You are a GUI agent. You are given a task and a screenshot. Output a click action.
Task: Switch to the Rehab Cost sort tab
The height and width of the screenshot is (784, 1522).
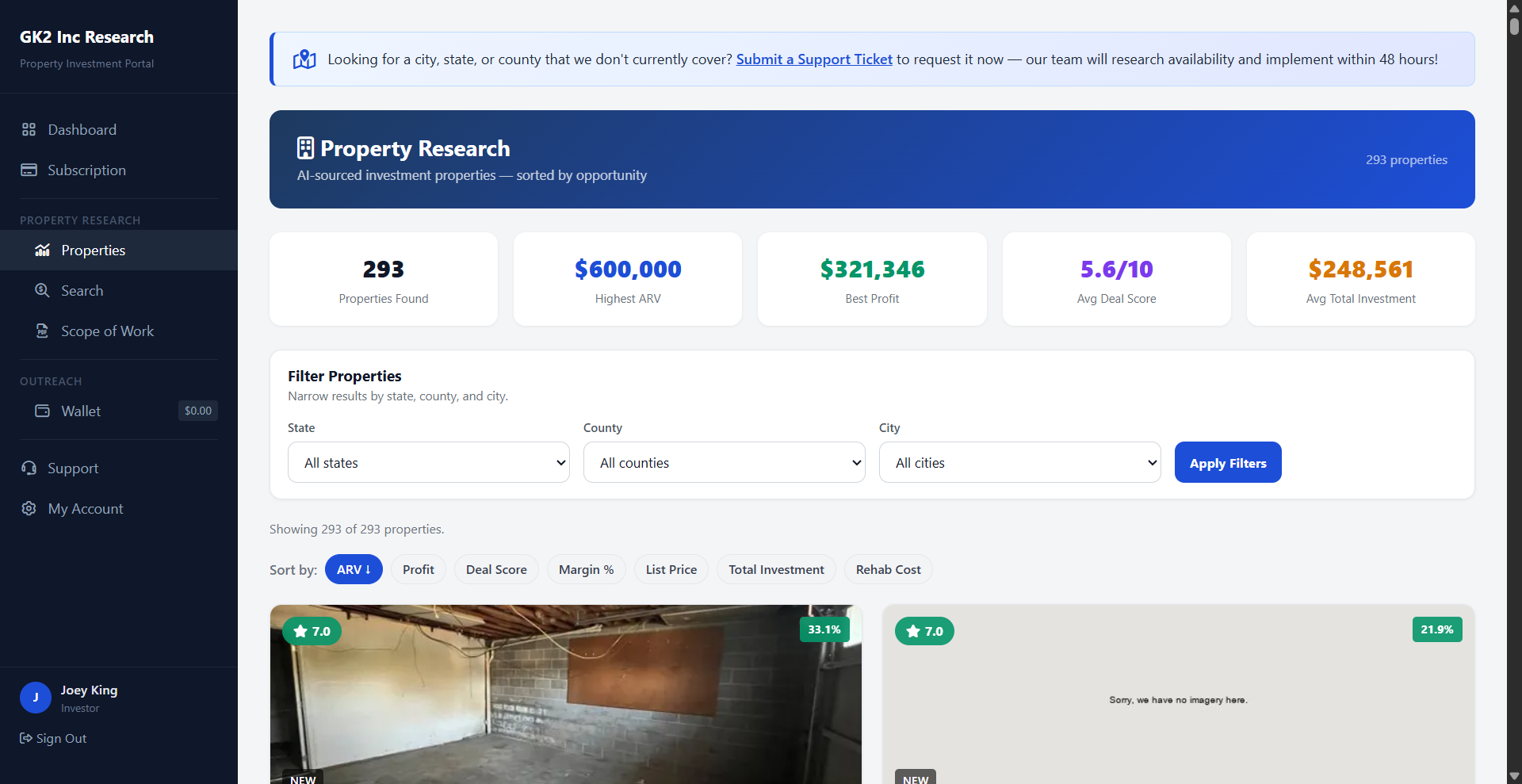coord(888,569)
